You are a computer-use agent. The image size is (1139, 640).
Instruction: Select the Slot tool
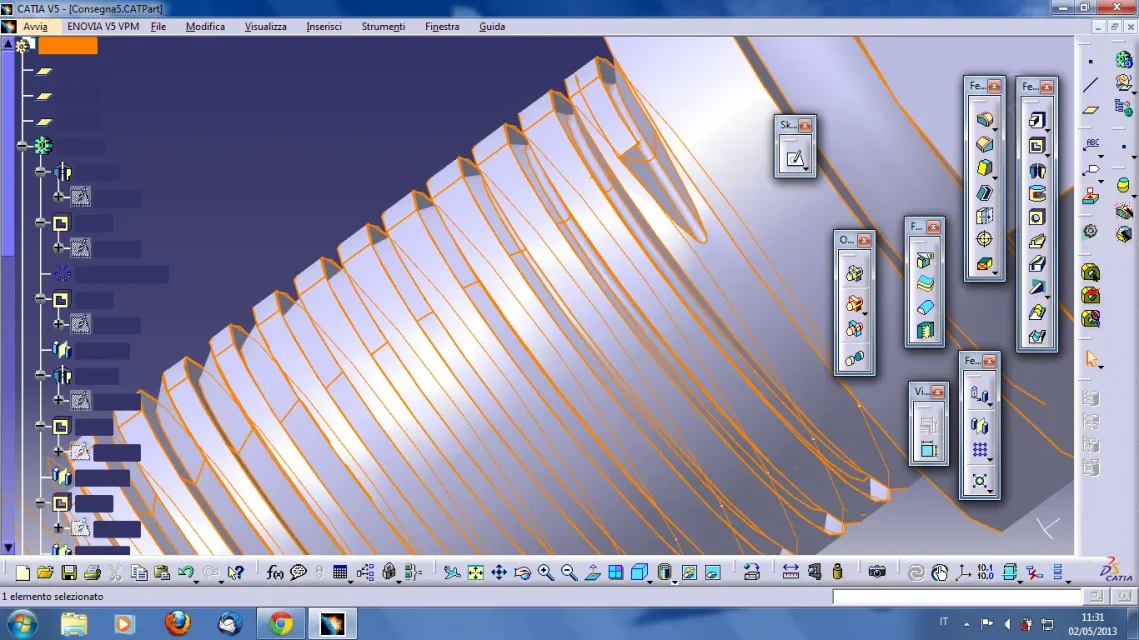pyautogui.click(x=1037, y=264)
